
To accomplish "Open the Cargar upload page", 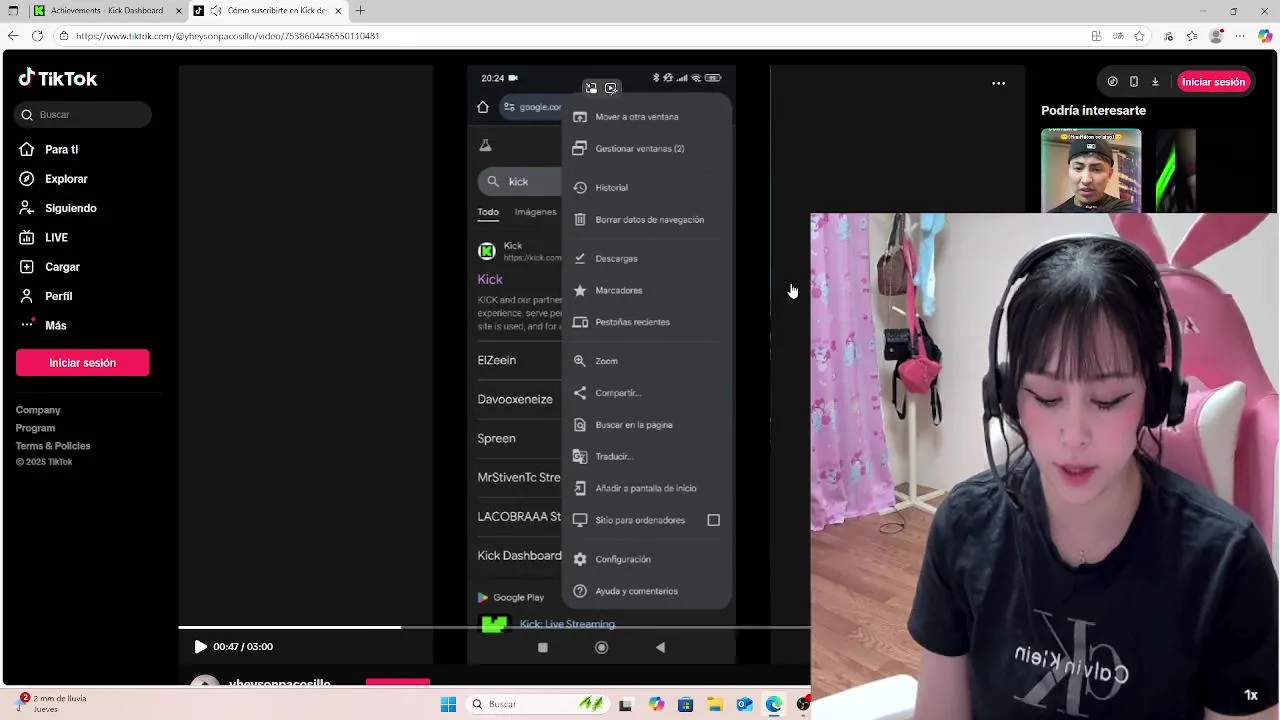I will click(x=49, y=267).
